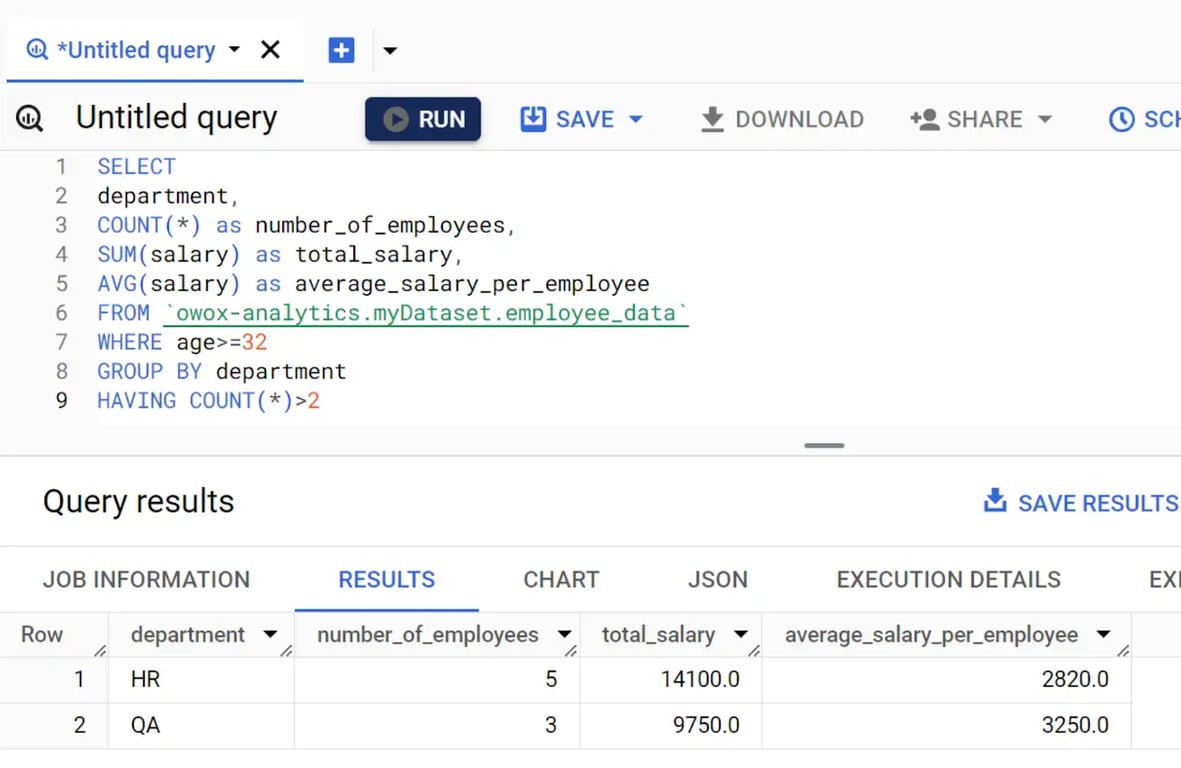Click the WHERE age>=32 line in editor
The image size is (1181, 768).
click(182, 343)
